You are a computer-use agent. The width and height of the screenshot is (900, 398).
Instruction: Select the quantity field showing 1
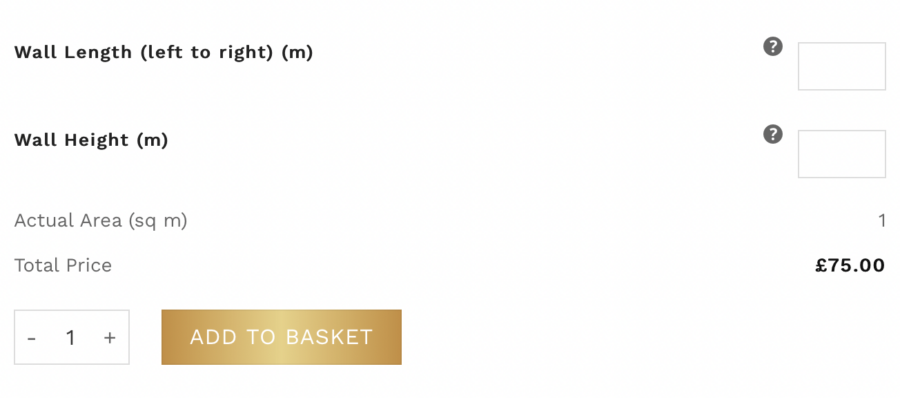(71, 338)
